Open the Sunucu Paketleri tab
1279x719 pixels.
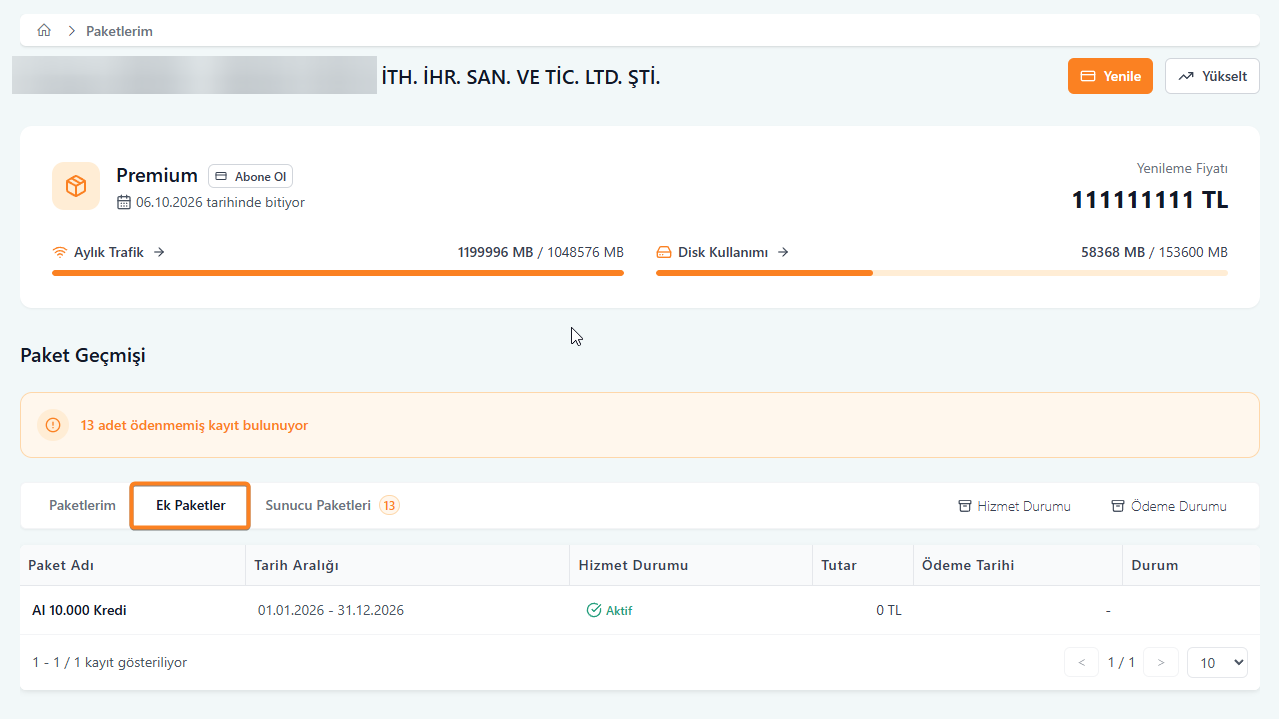coord(318,506)
